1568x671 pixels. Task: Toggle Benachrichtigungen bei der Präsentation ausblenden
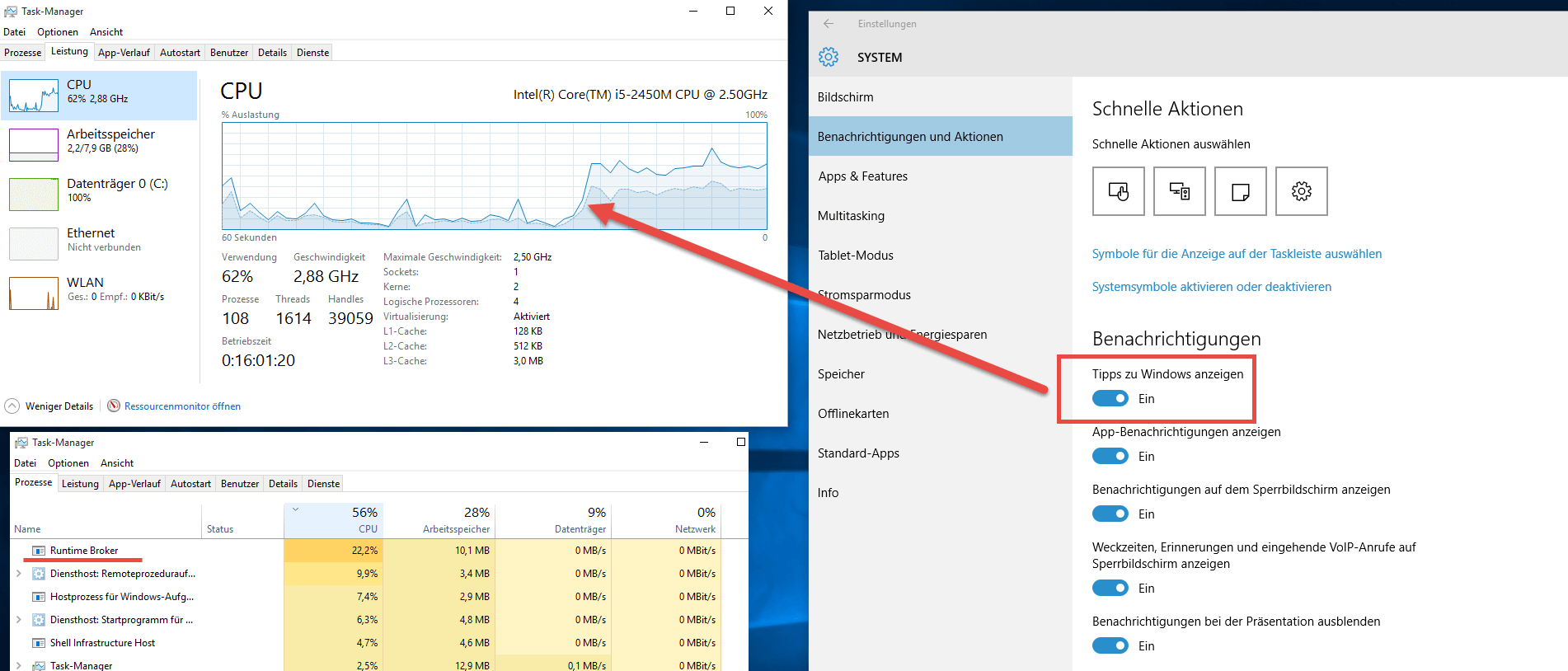coord(1110,645)
